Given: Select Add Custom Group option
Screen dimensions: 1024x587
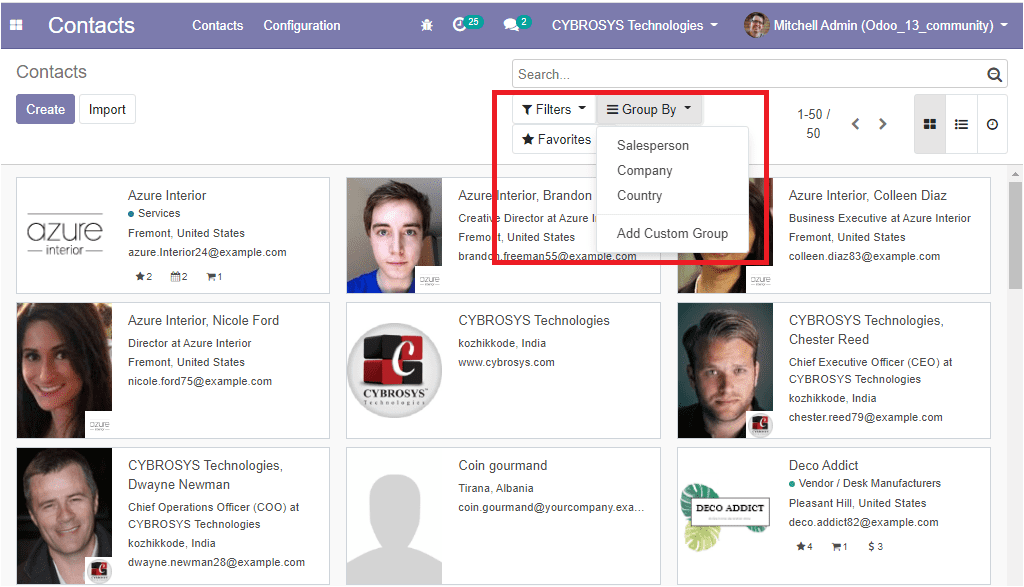Looking at the screenshot, I should tap(672, 233).
